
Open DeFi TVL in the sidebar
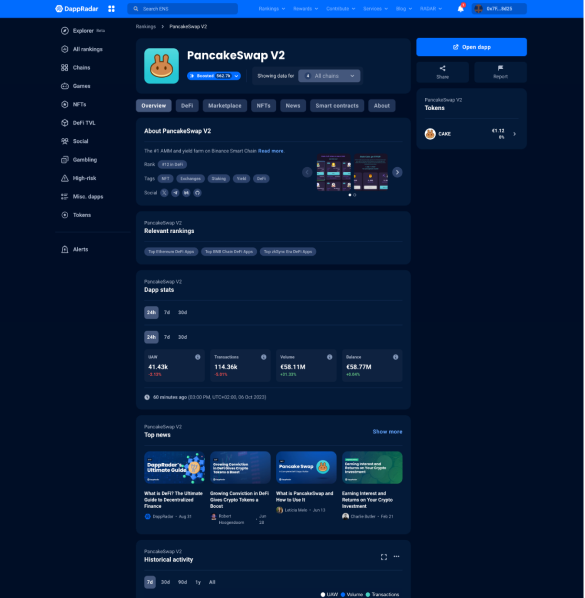(x=78, y=123)
